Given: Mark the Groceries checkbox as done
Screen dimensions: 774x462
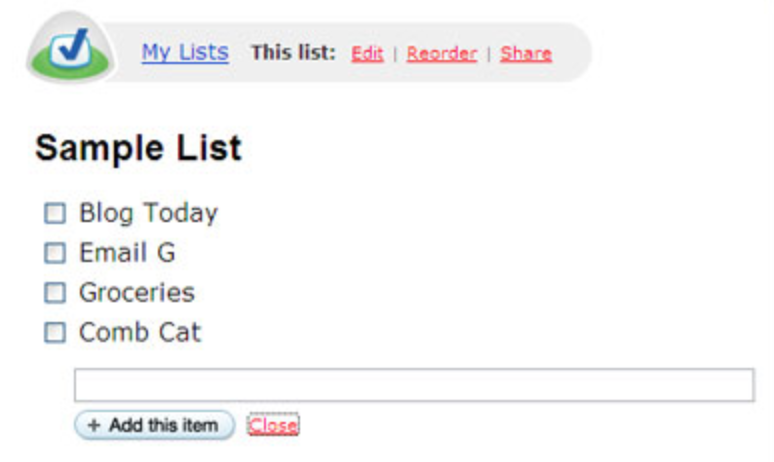Looking at the screenshot, I should click(55, 293).
